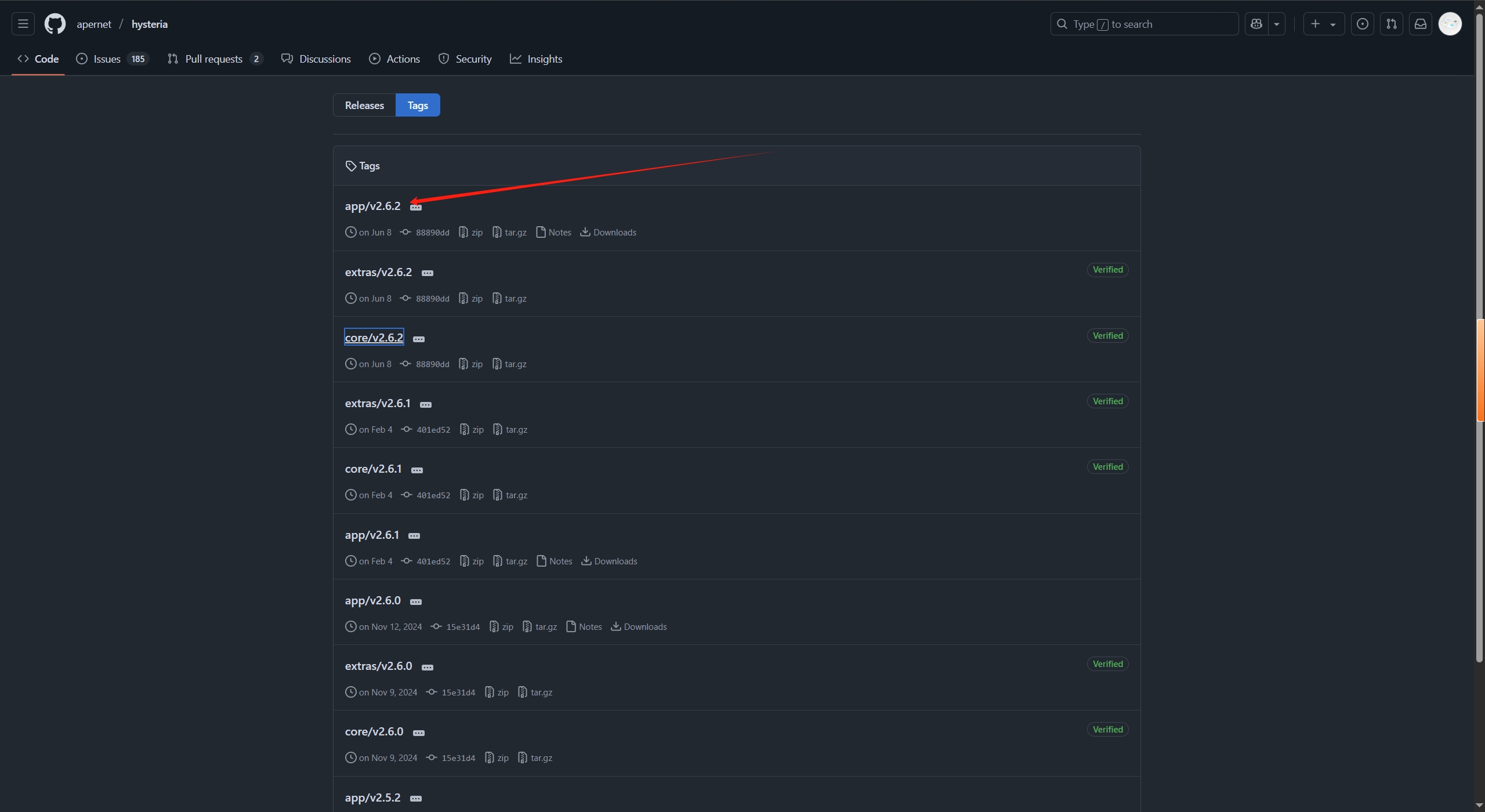
Task: Open your pull requests icon in header
Action: tap(1391, 24)
